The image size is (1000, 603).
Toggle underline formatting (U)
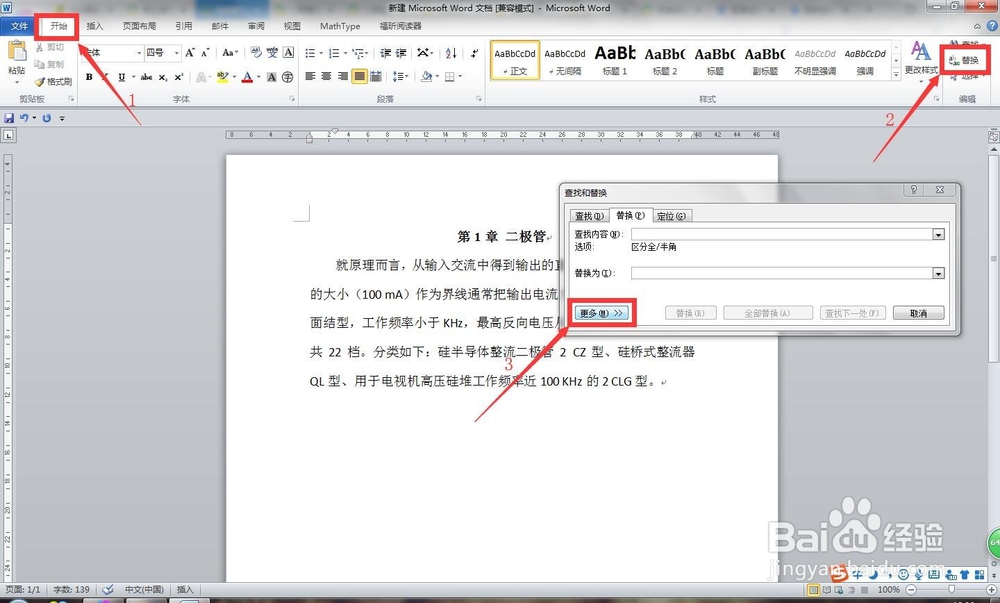122,77
